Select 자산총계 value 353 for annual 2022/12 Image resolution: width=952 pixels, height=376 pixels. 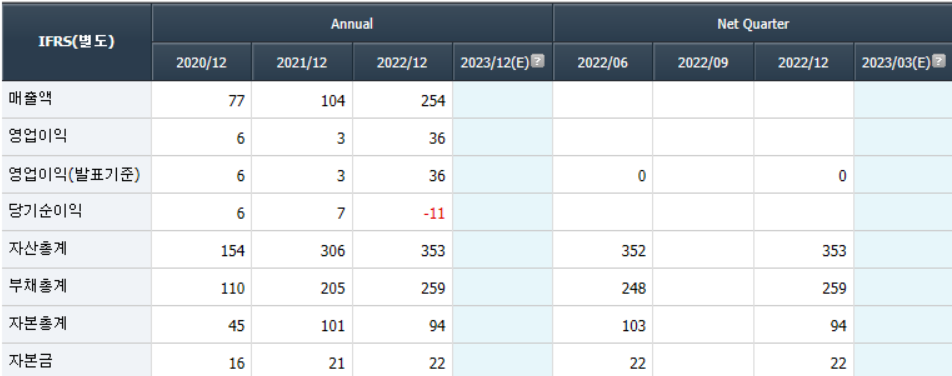432,251
